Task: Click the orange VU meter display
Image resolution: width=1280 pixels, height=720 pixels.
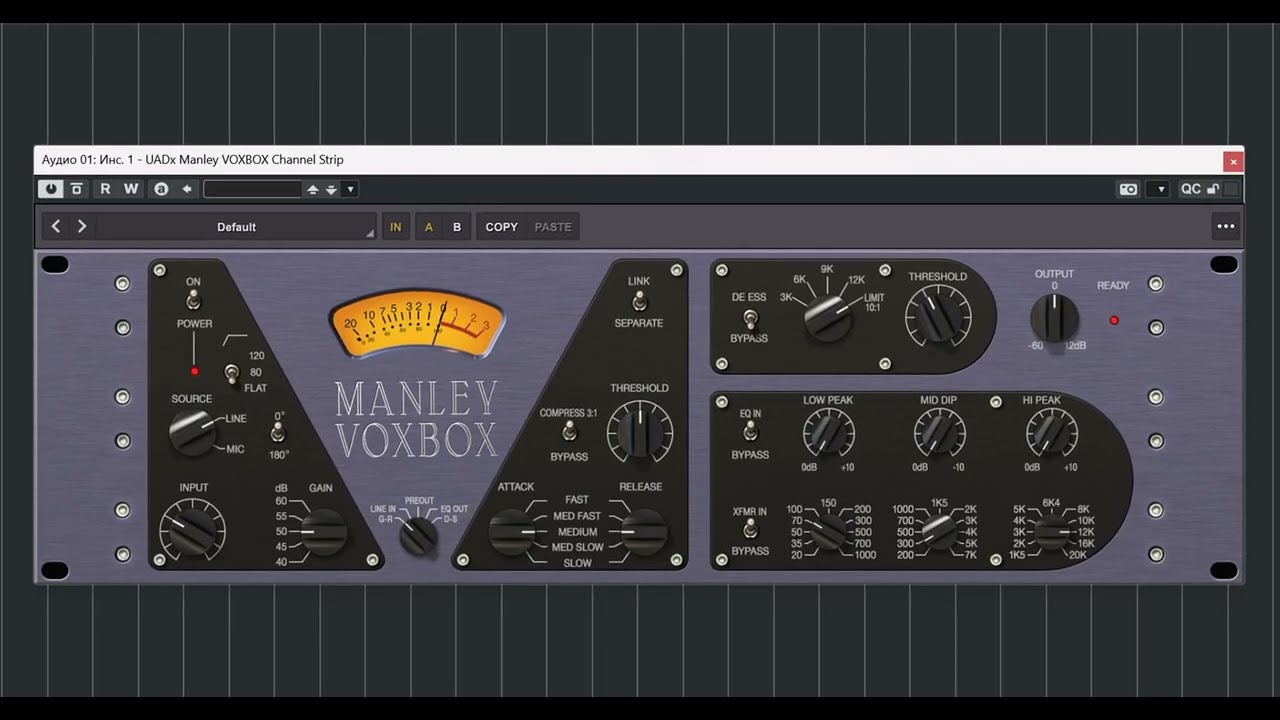Action: click(x=417, y=322)
